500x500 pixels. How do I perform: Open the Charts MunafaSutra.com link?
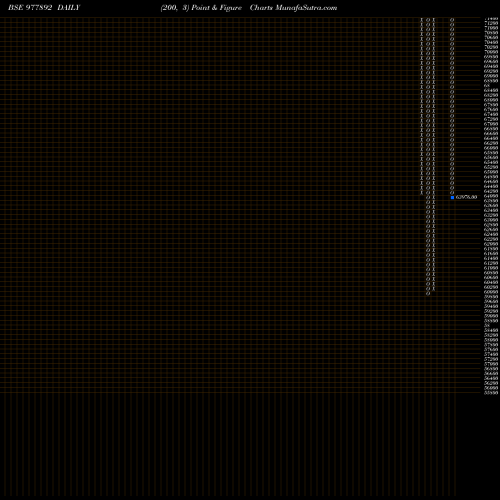click(x=293, y=8)
